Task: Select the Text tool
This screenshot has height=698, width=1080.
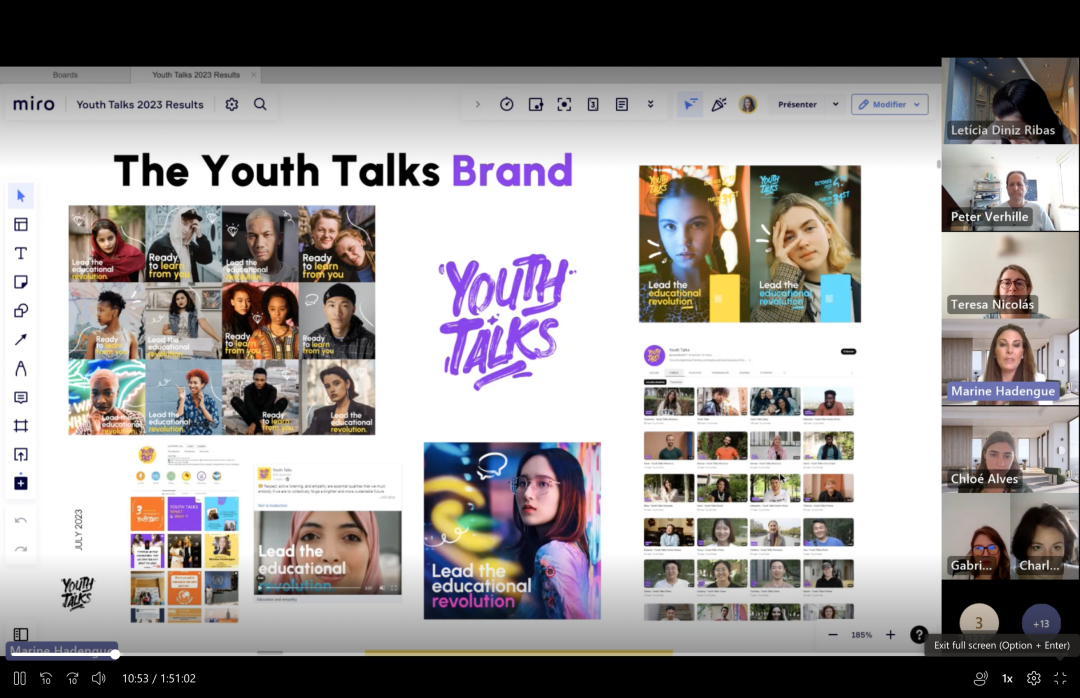Action: pyautogui.click(x=21, y=254)
